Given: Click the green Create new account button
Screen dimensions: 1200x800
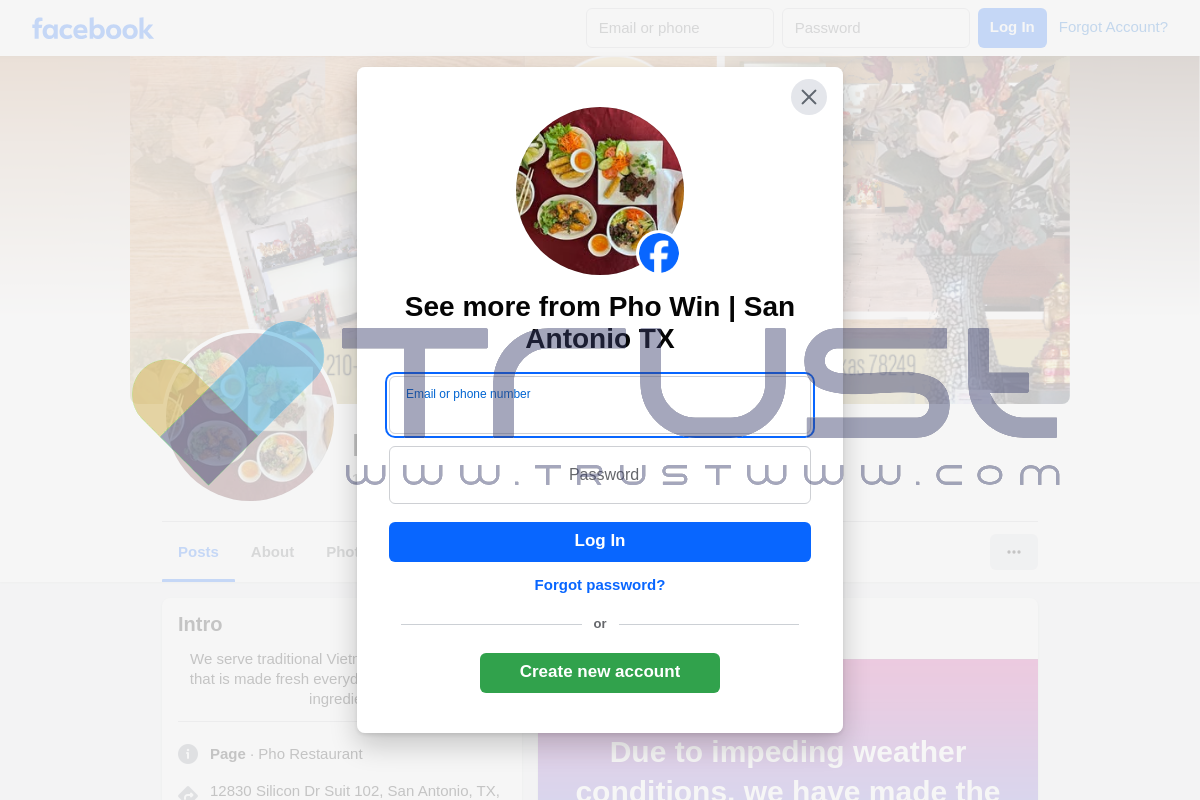Looking at the screenshot, I should [x=600, y=673].
